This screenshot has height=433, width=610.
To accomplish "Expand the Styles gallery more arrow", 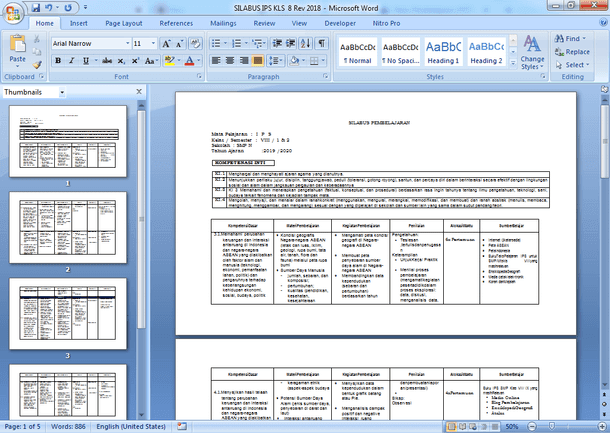I will pos(513,63).
